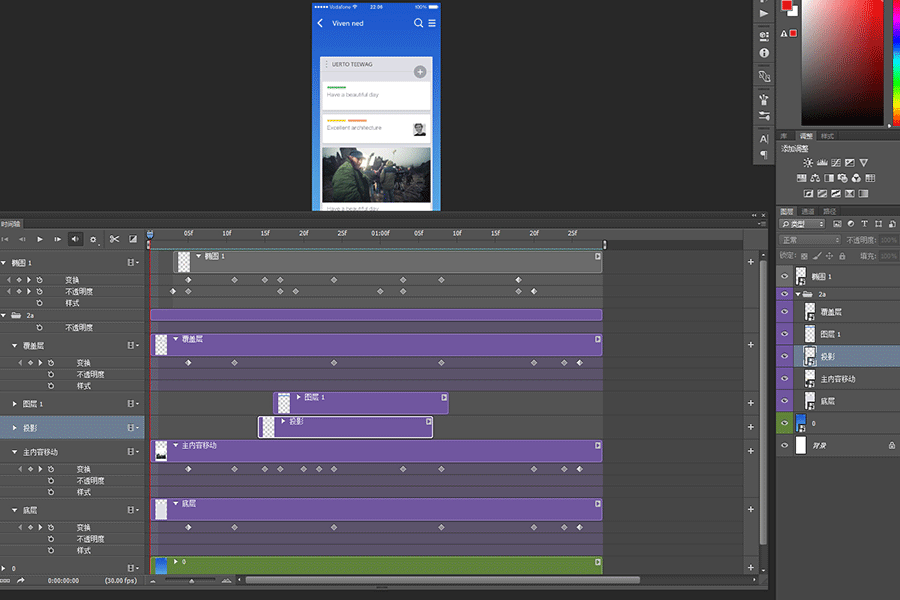Filter layers by type layers (T icon)

[x=864, y=224]
